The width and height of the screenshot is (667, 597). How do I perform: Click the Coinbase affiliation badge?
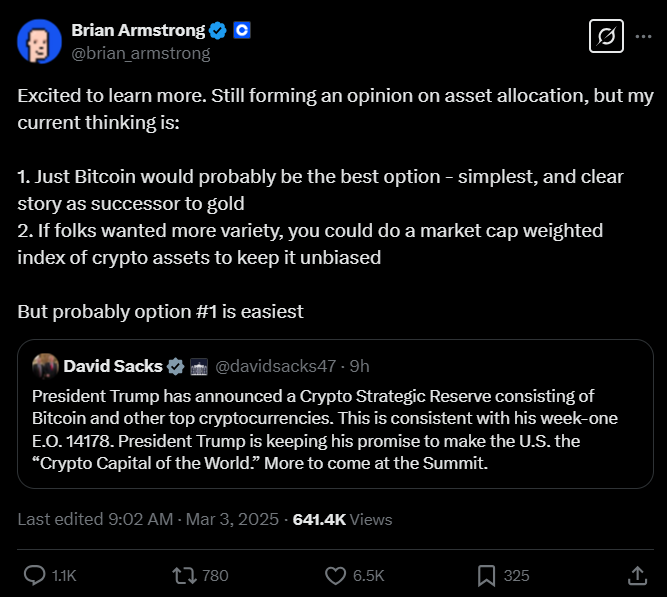(241, 30)
